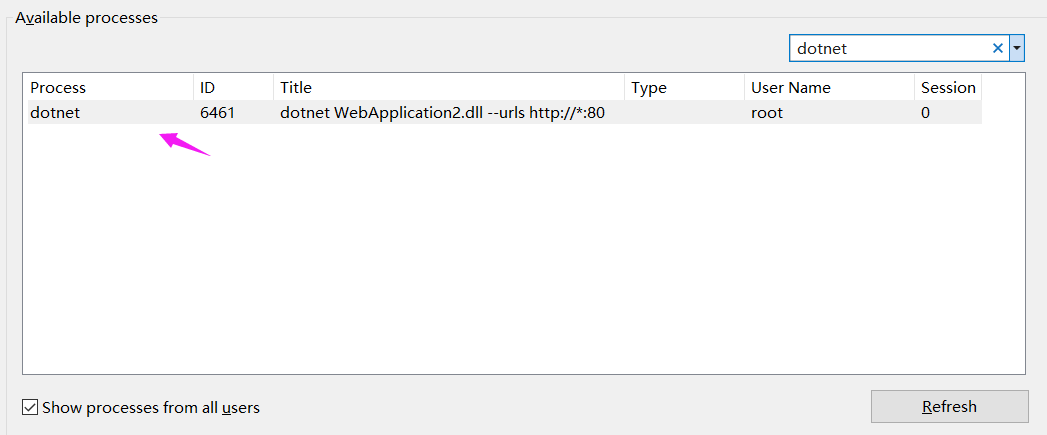Viewport: 1047px width, 435px height.
Task: Click the root user name cell
Action: tap(767, 113)
